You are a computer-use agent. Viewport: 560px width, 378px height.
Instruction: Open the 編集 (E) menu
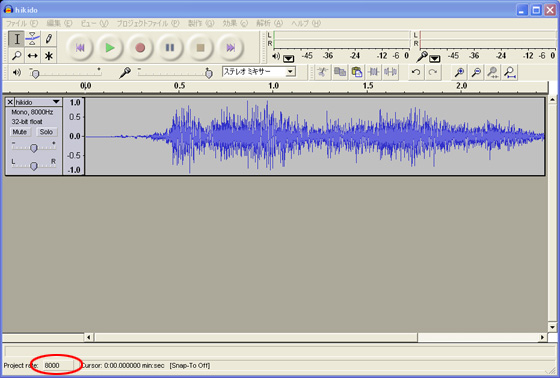(59, 23)
